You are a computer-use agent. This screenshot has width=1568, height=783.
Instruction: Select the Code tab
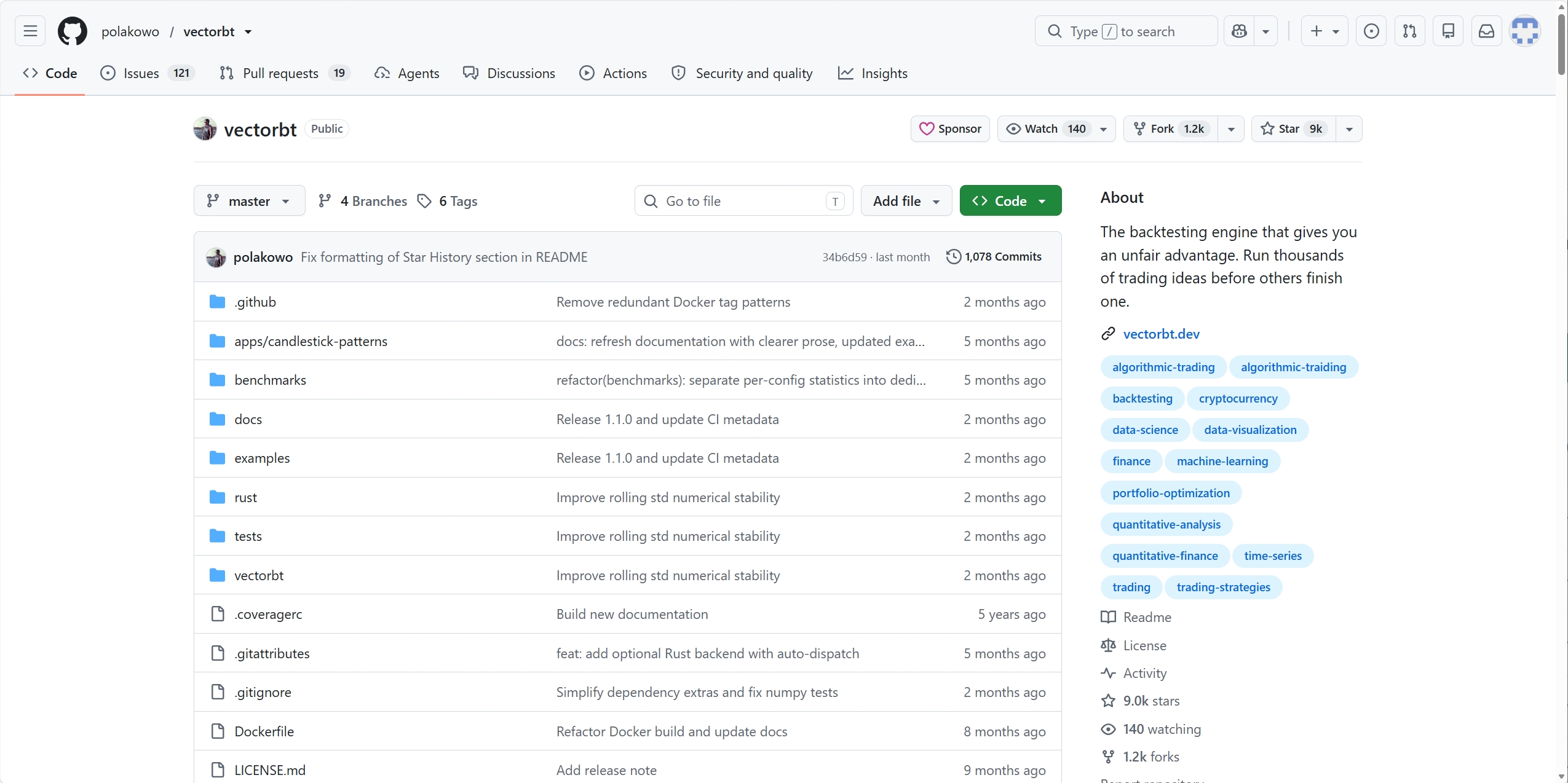click(x=50, y=73)
